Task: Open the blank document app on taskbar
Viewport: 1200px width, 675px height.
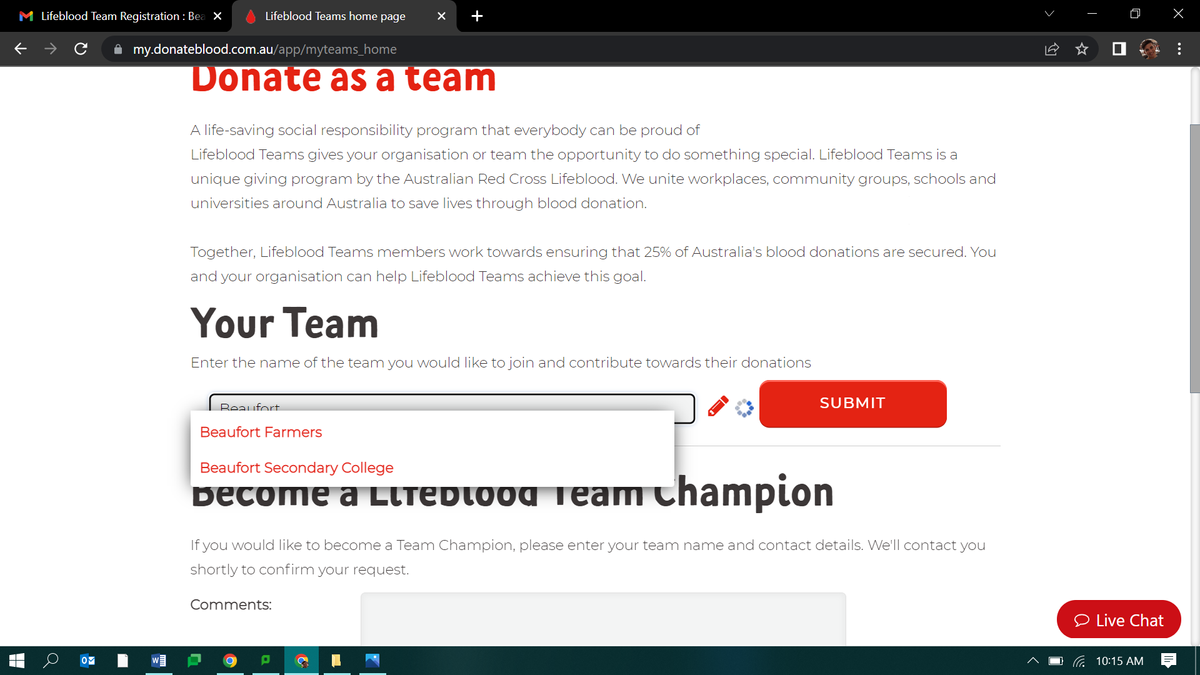Action: [x=122, y=660]
